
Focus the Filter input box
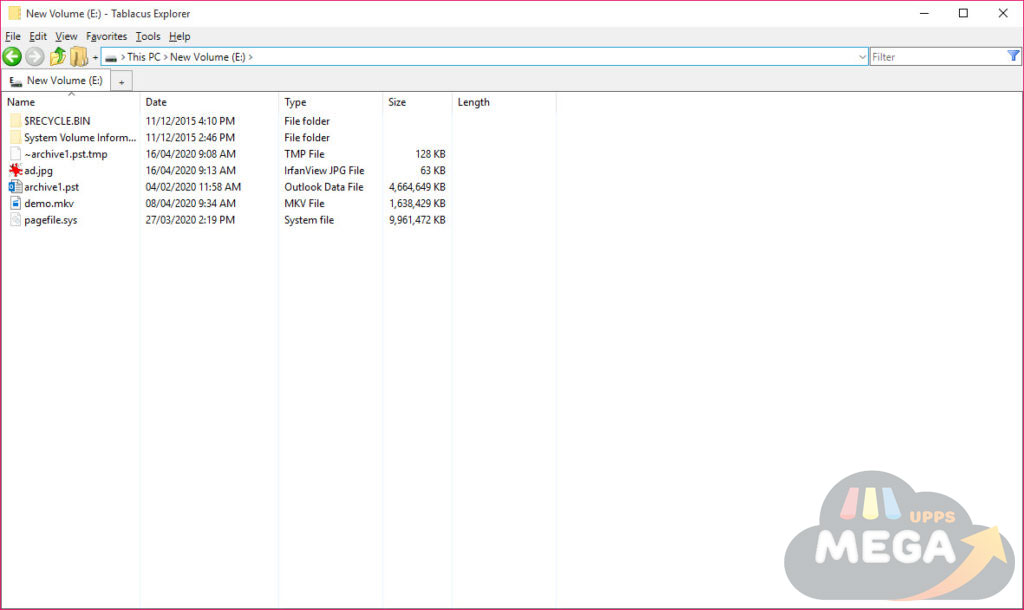938,57
